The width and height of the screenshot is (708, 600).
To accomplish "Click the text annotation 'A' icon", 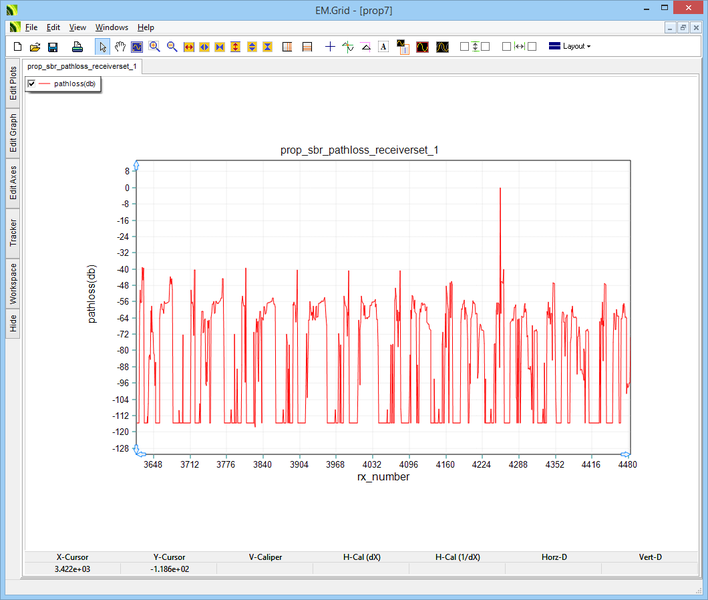I will 383,46.
